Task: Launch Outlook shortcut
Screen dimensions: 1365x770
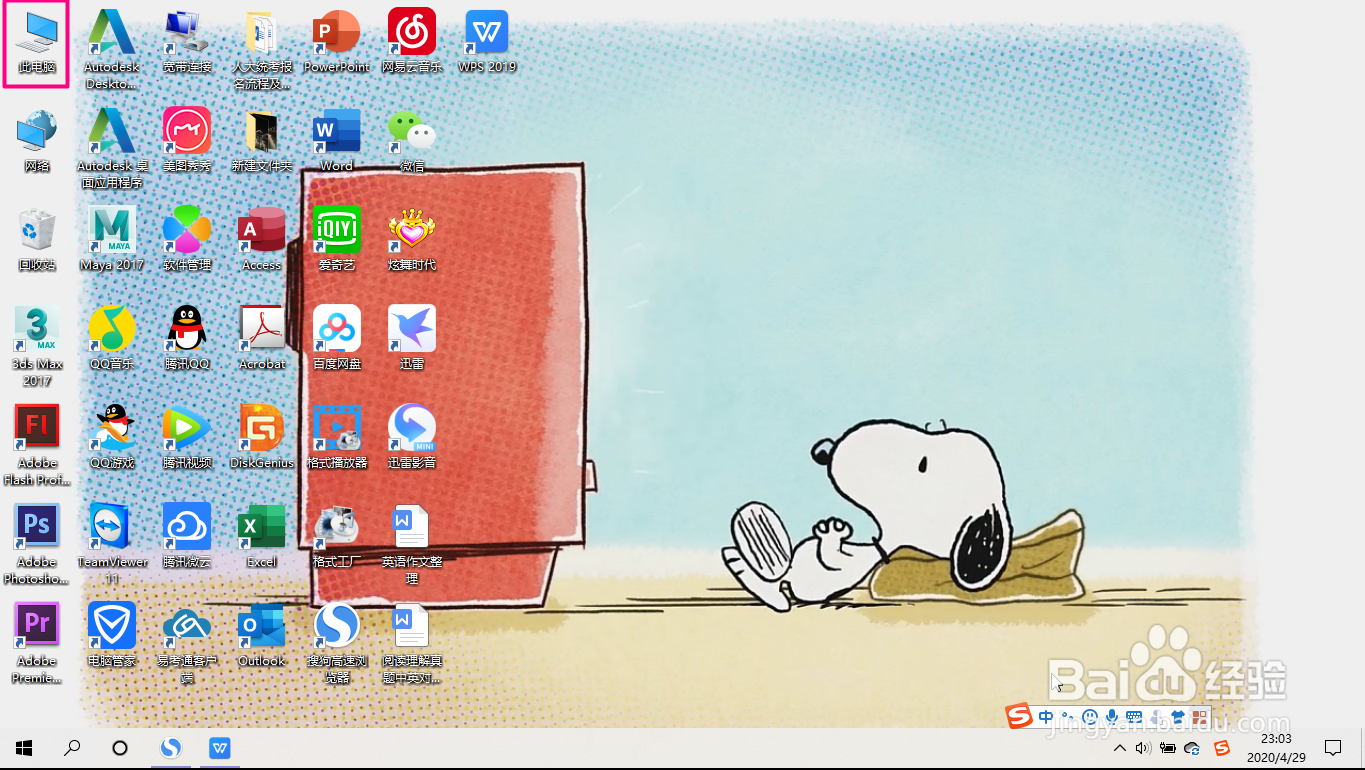Action: tap(262, 636)
